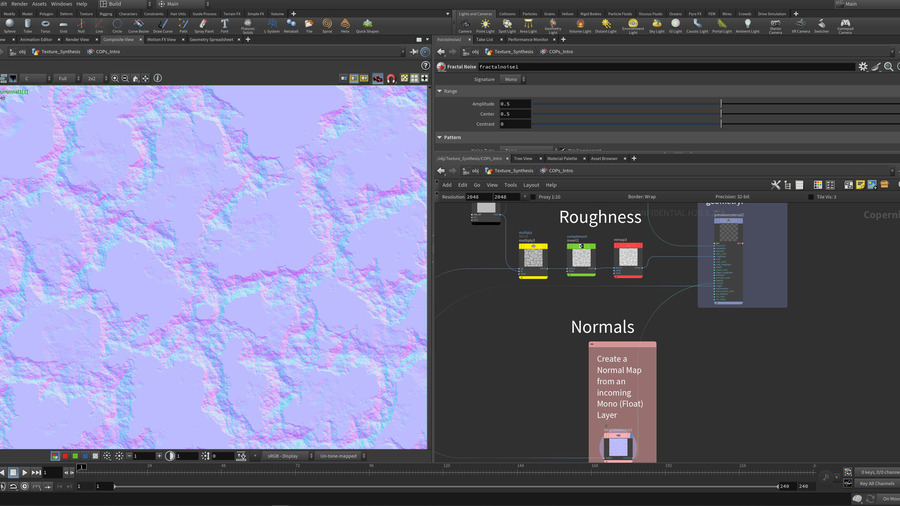Select the L-System shelf tool
Screen dimensions: 900x506
(271, 25)
